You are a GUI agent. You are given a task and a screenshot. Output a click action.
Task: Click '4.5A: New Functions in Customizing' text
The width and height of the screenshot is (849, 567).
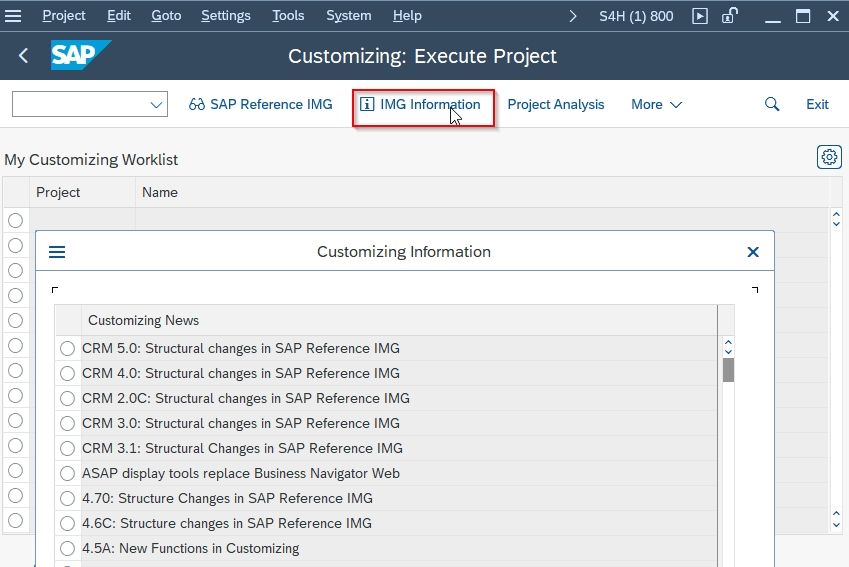(191, 548)
